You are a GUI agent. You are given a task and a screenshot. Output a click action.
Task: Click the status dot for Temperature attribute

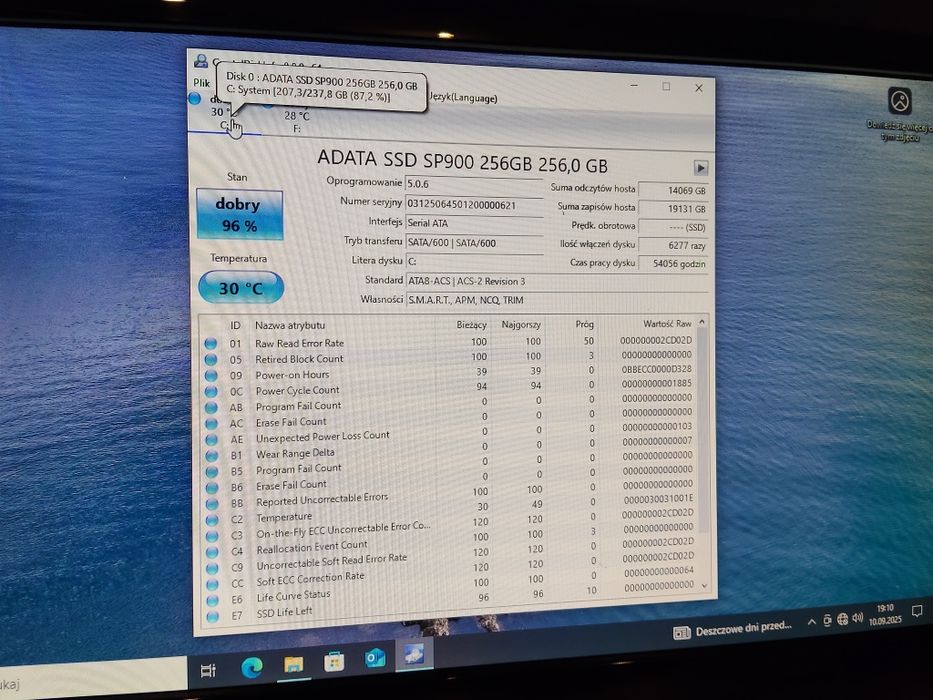click(x=212, y=520)
